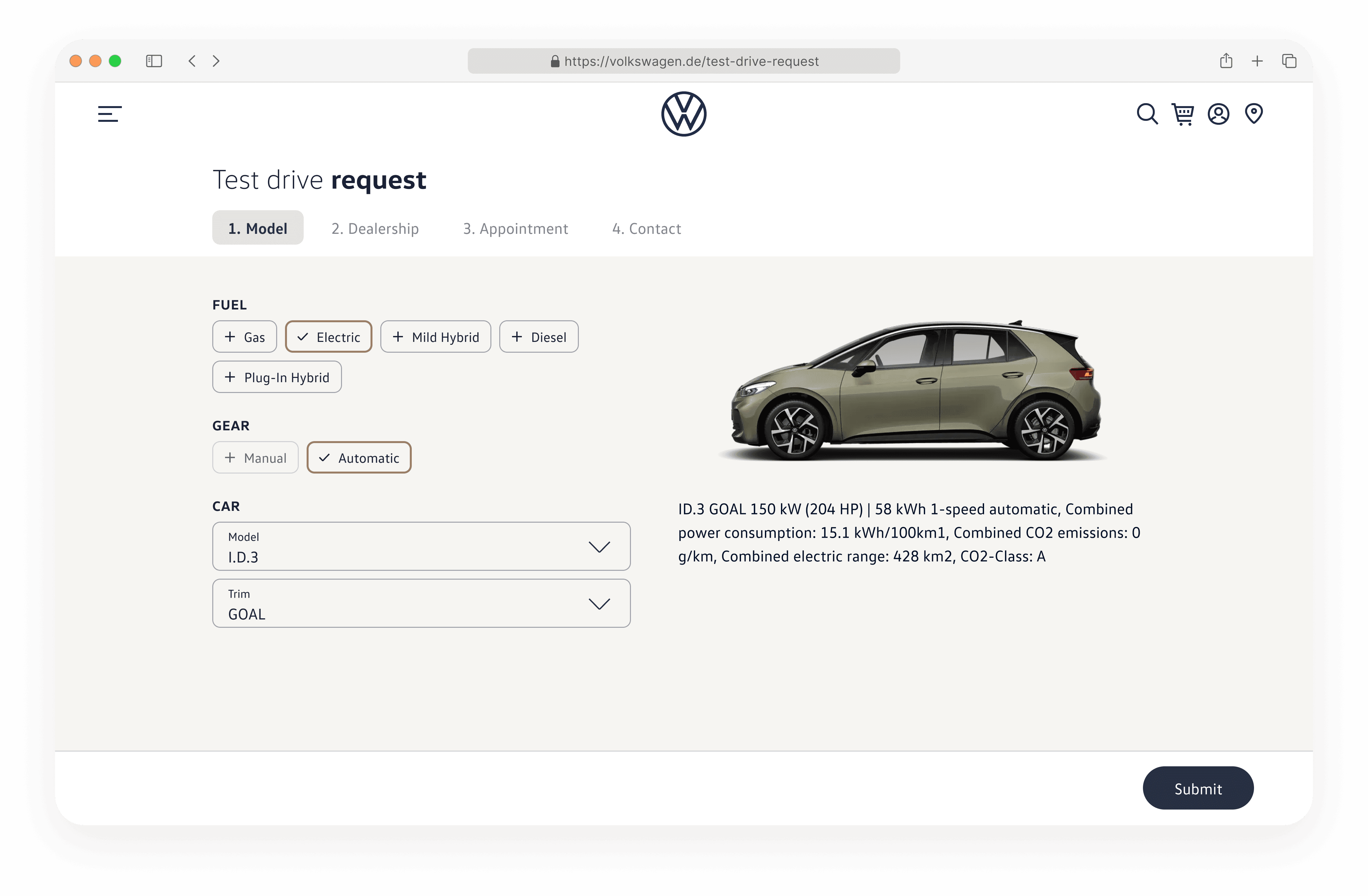This screenshot has height=896, width=1368.
Task: Open the dealer location pin icon
Action: (x=1254, y=114)
